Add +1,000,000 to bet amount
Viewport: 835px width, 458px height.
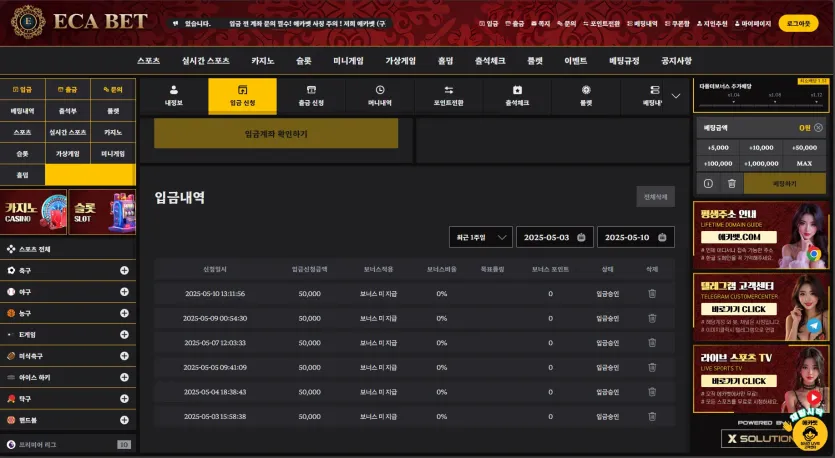point(761,163)
